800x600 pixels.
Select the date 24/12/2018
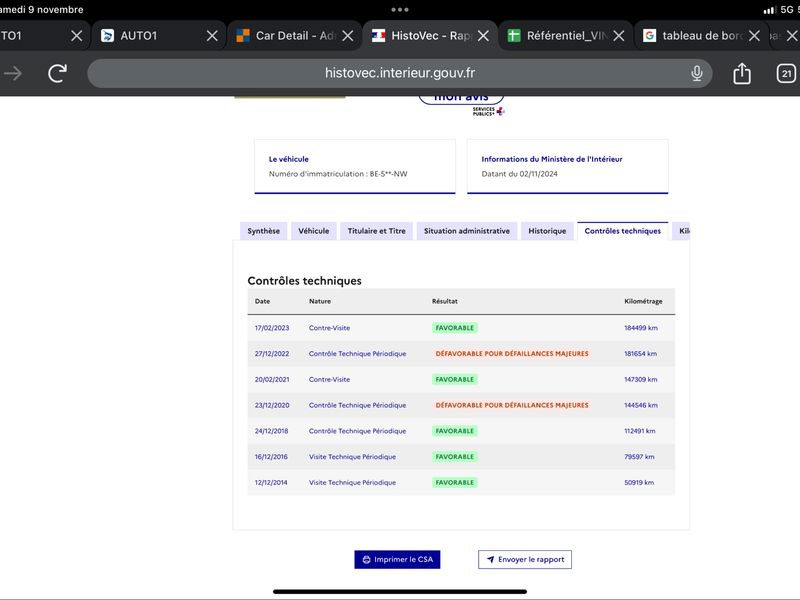pyautogui.click(x=271, y=431)
